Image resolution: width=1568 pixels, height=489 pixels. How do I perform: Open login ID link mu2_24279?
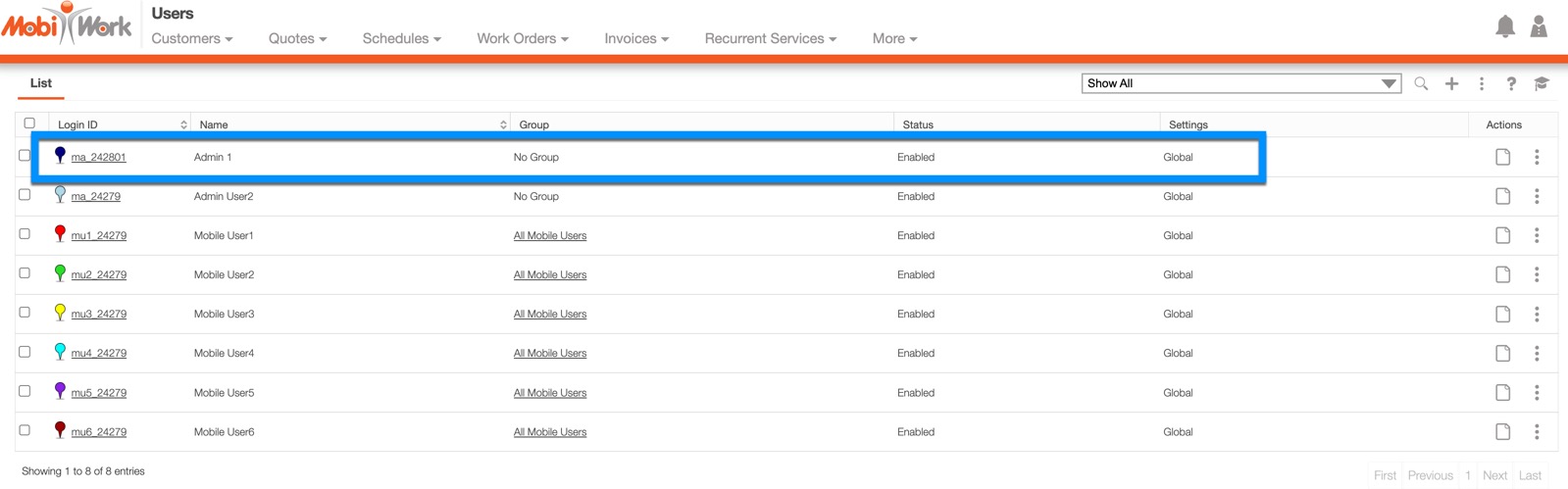pyautogui.click(x=98, y=275)
